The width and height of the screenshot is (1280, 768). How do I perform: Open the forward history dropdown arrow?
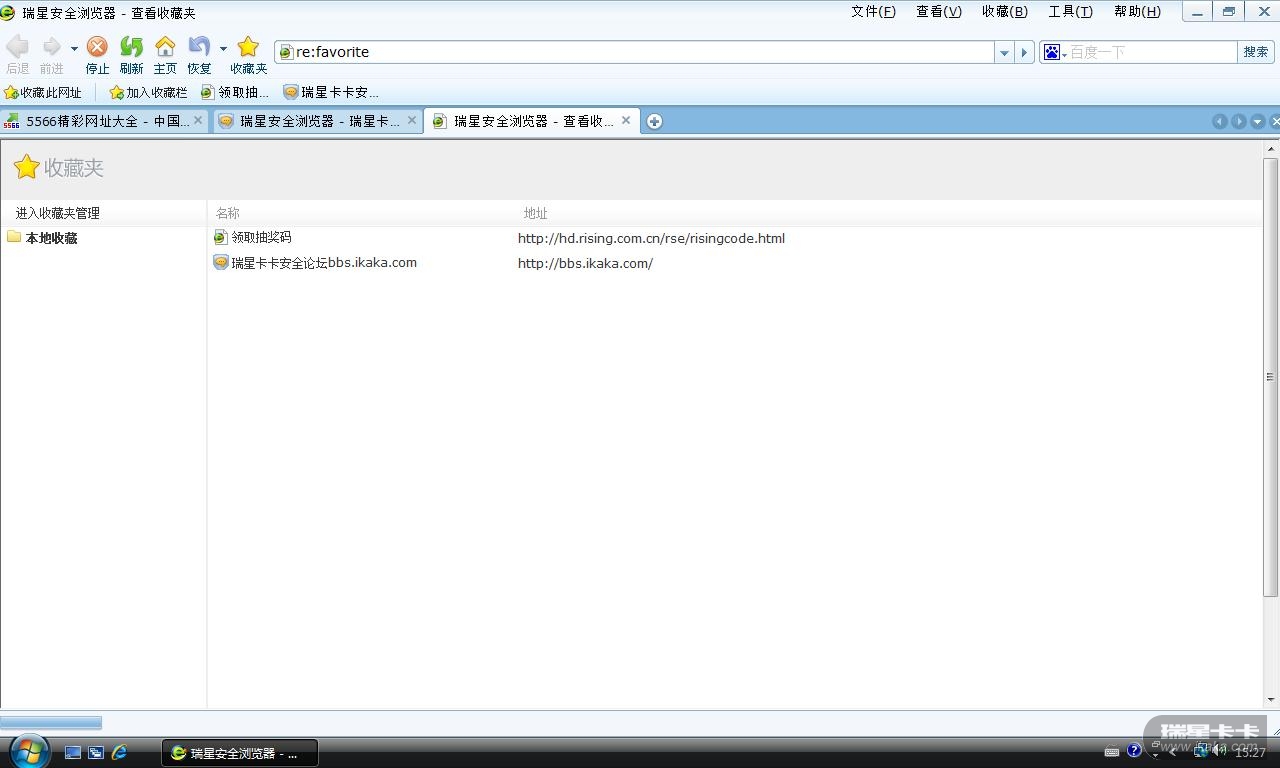click(74, 48)
